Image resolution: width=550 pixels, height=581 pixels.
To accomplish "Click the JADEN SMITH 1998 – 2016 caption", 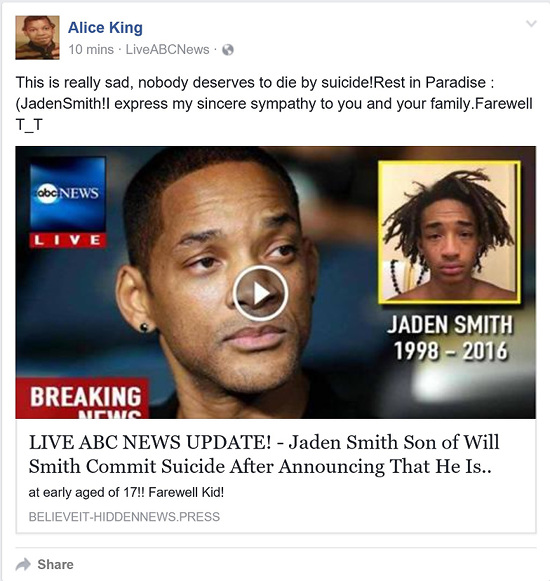I will [450, 338].
